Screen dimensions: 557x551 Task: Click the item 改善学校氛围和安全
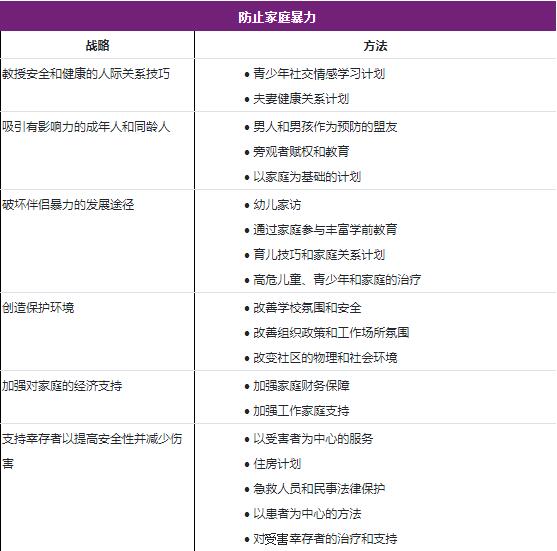point(307,307)
